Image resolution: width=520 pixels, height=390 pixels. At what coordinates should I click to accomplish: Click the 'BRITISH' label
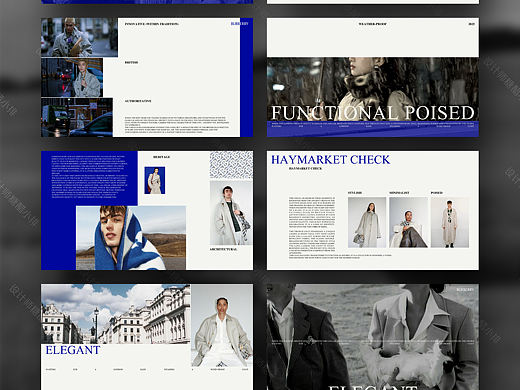click(131, 62)
